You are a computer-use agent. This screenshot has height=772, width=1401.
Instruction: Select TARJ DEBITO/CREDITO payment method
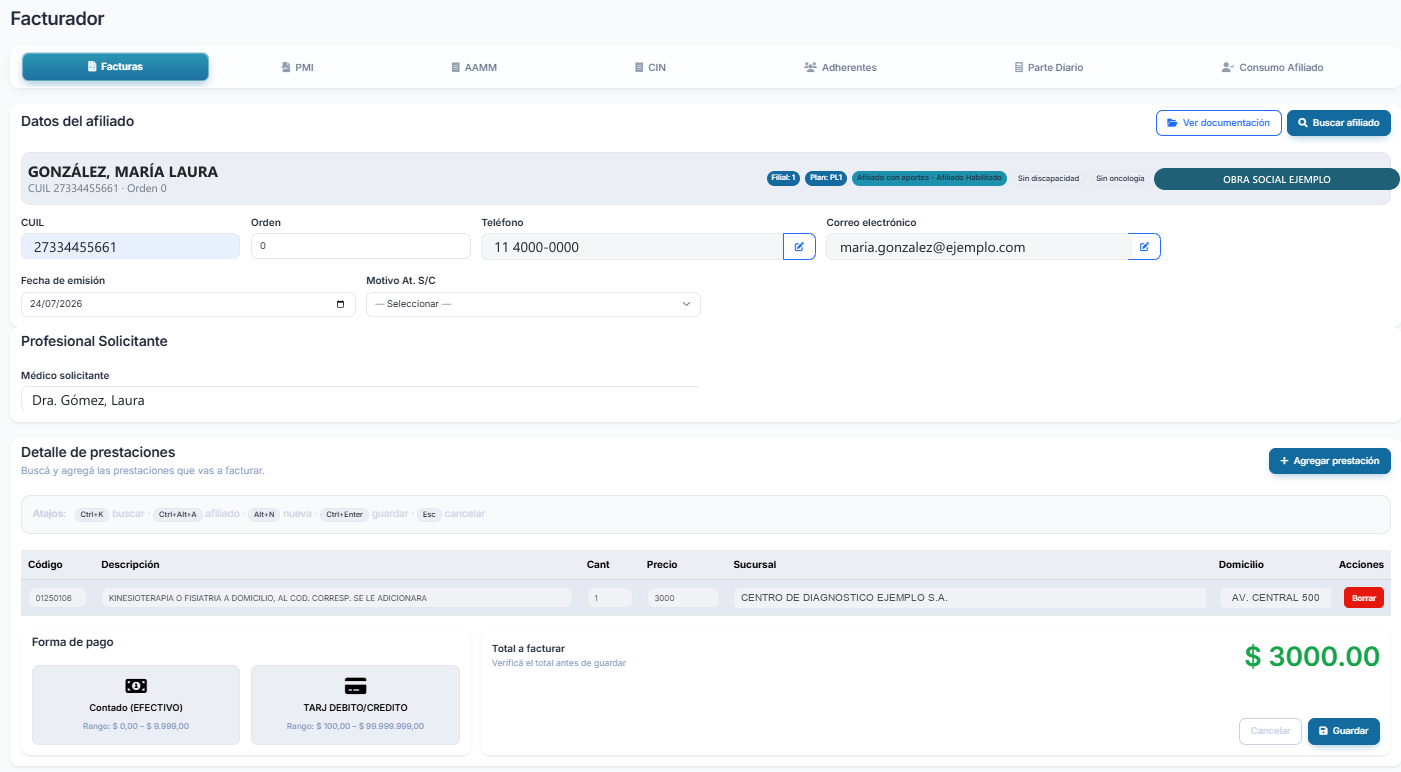tap(355, 705)
